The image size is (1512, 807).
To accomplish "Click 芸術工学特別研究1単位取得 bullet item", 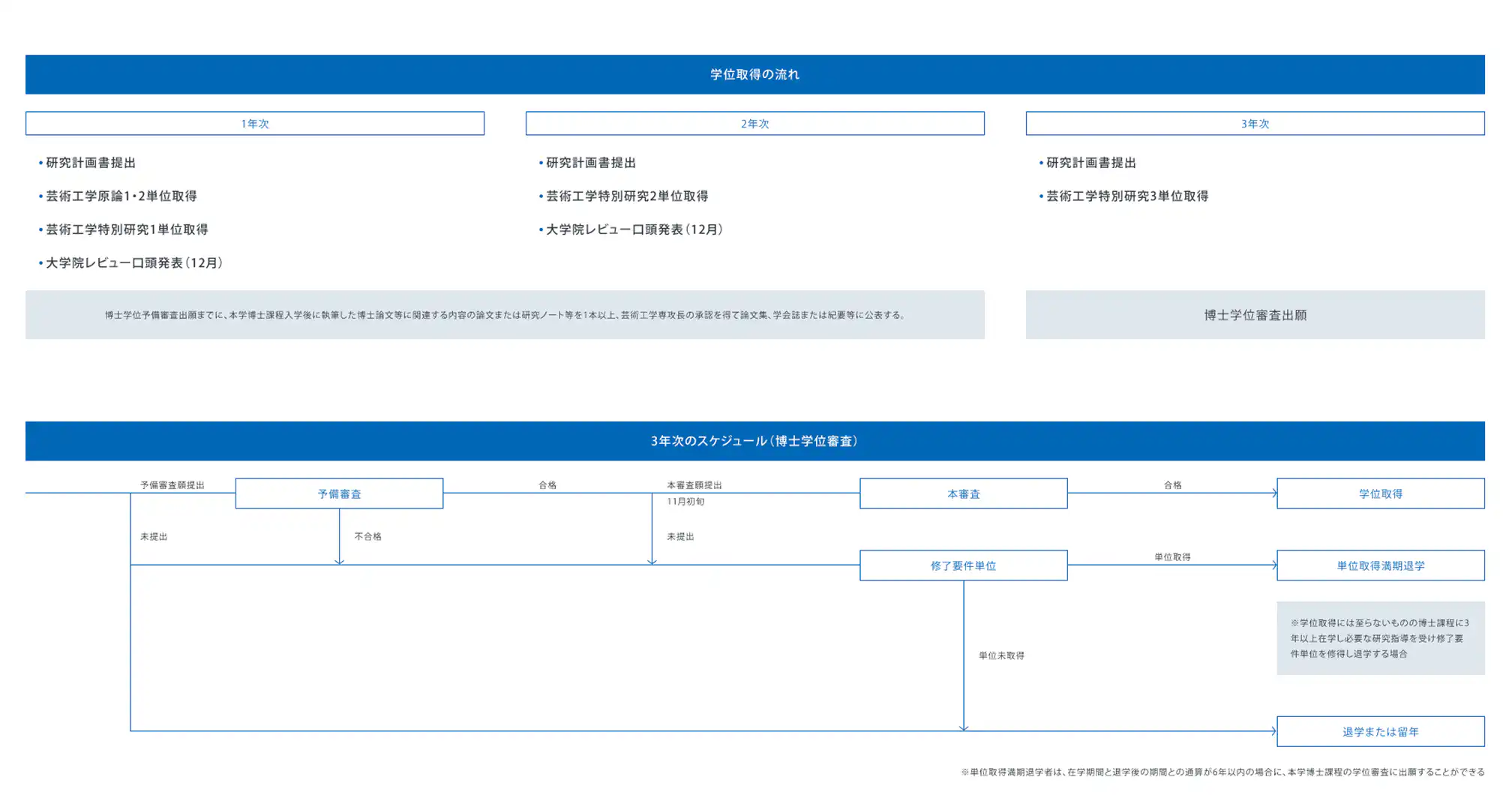I will click(127, 229).
